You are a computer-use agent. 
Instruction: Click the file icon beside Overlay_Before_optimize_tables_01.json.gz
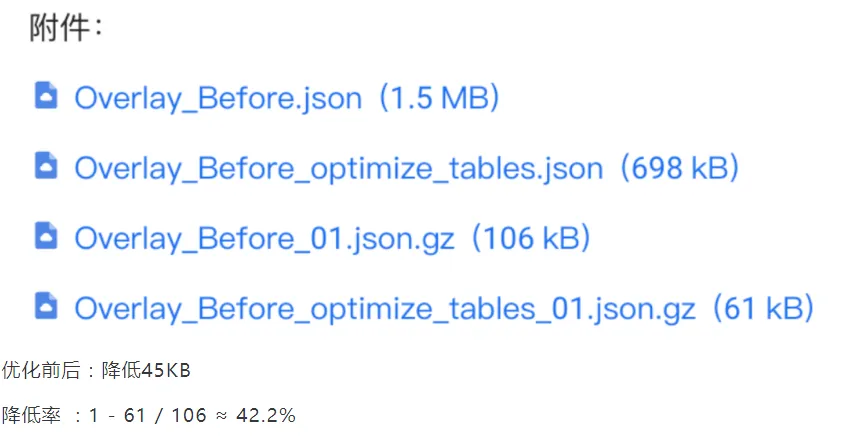coord(46,306)
